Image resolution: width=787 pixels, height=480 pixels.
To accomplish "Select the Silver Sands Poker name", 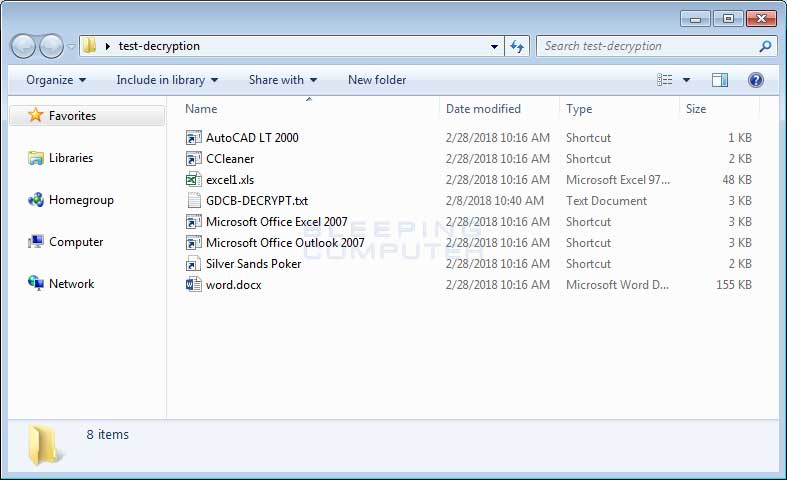I will [253, 264].
